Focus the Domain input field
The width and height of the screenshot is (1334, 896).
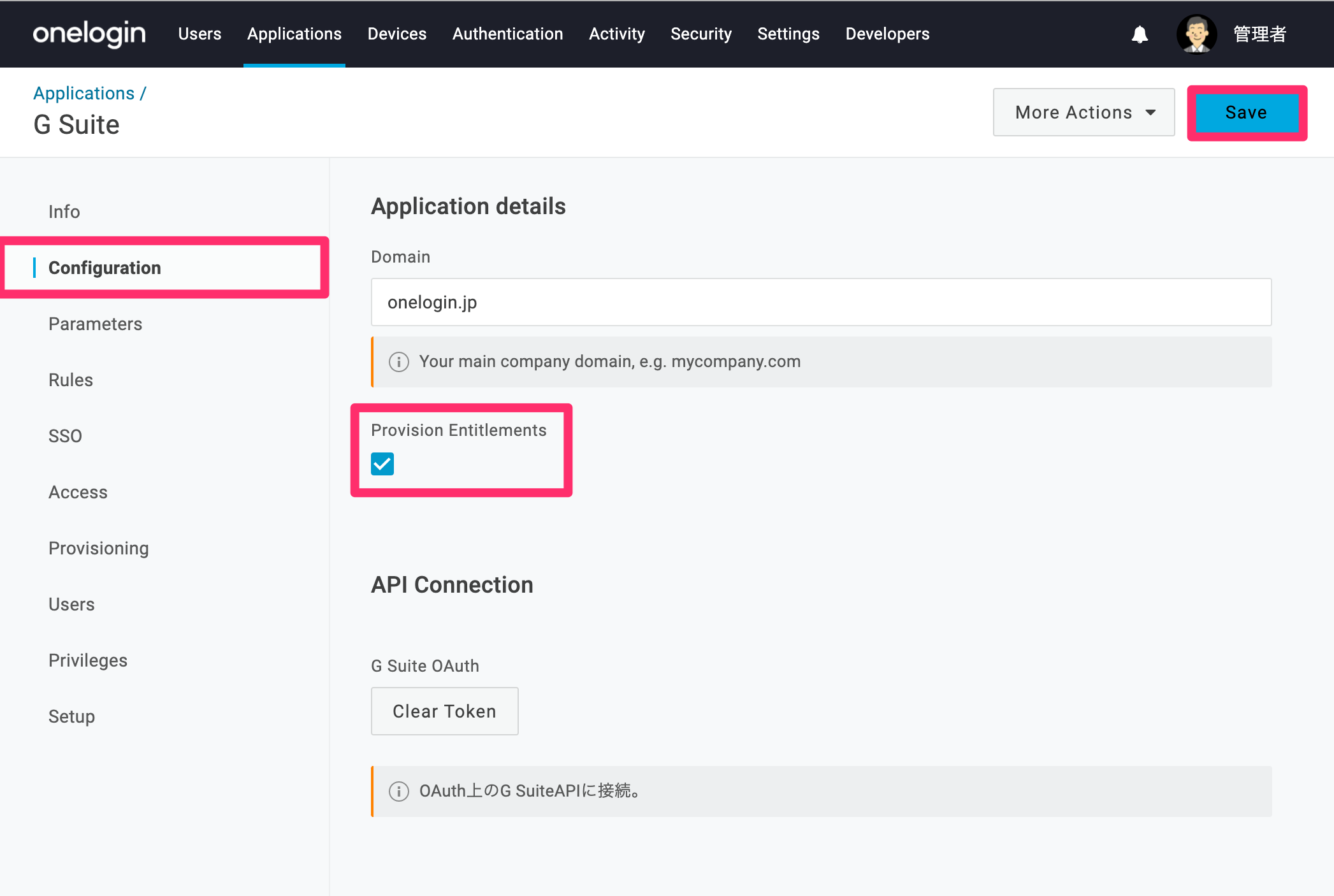(x=822, y=302)
